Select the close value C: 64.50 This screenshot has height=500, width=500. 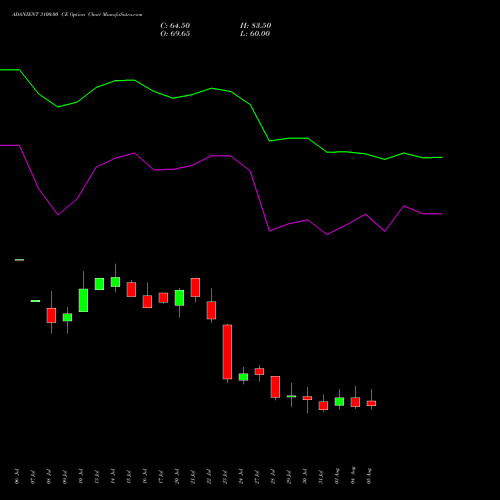click(x=175, y=26)
